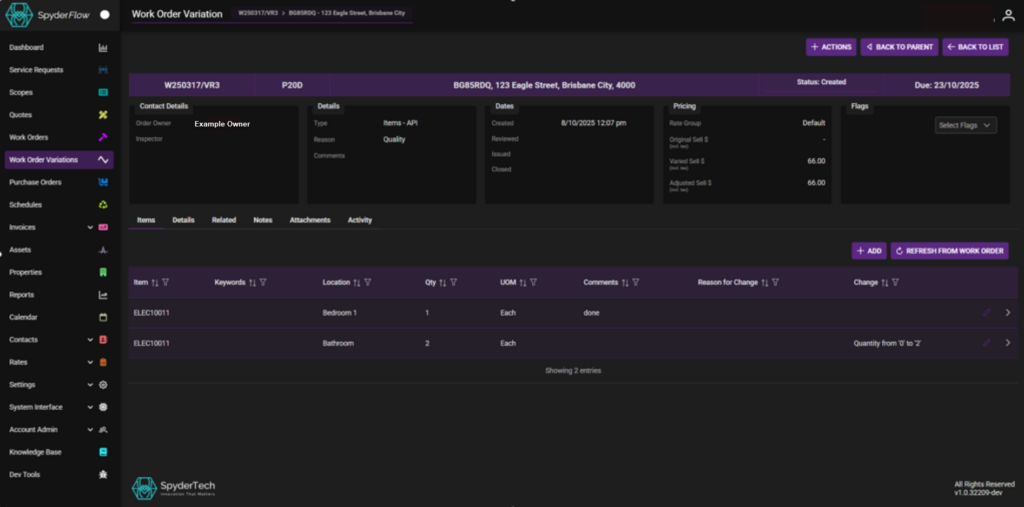
Task: Expand the Settings menu in sidebar
Action: click(x=90, y=384)
